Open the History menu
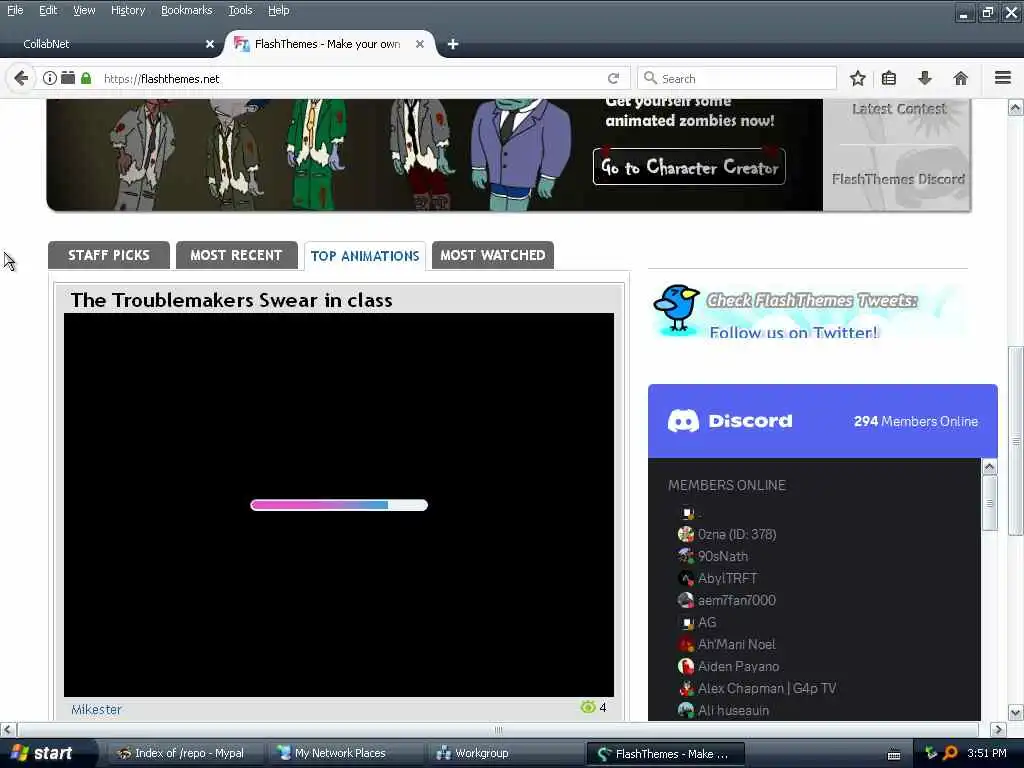 point(127,10)
